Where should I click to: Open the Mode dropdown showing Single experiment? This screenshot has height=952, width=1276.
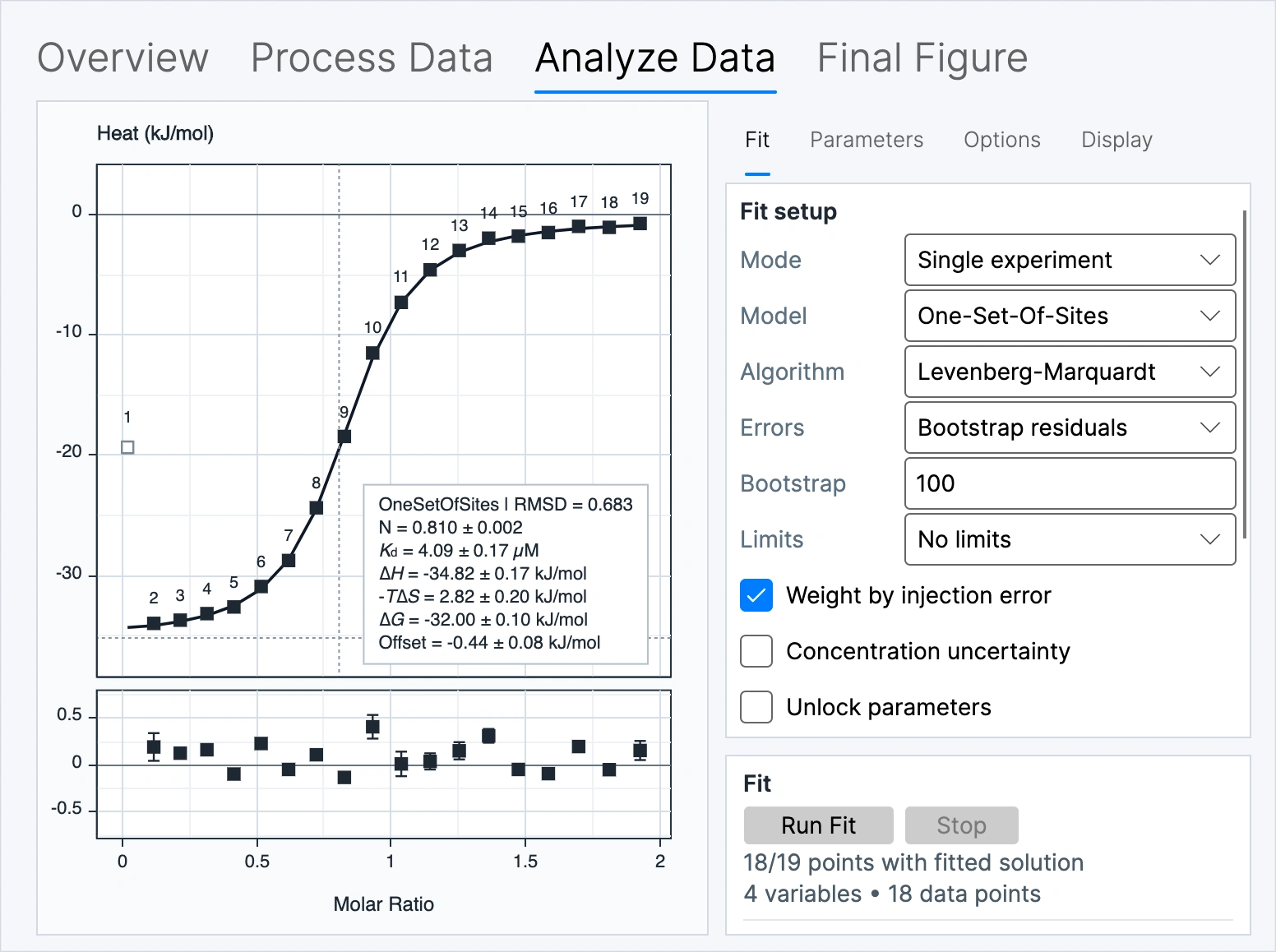click(1070, 260)
